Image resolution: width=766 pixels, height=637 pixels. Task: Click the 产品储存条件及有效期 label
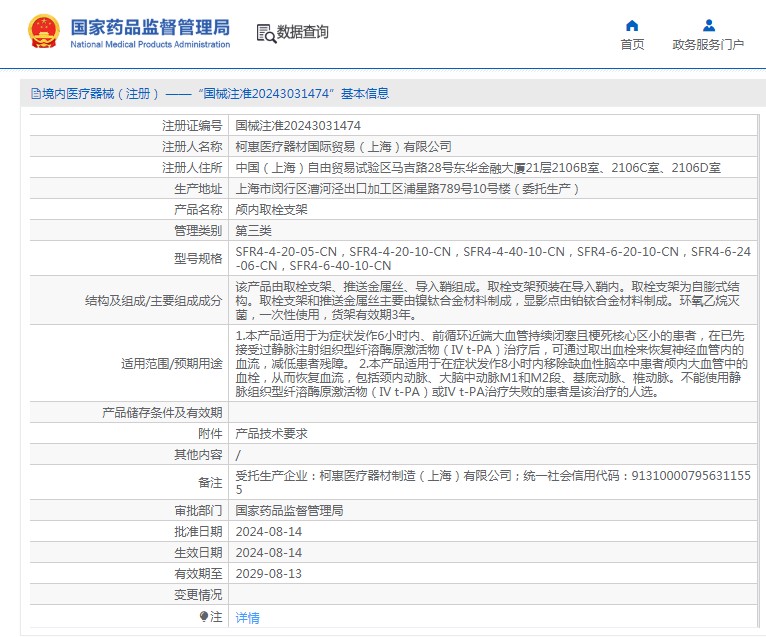coord(162,412)
